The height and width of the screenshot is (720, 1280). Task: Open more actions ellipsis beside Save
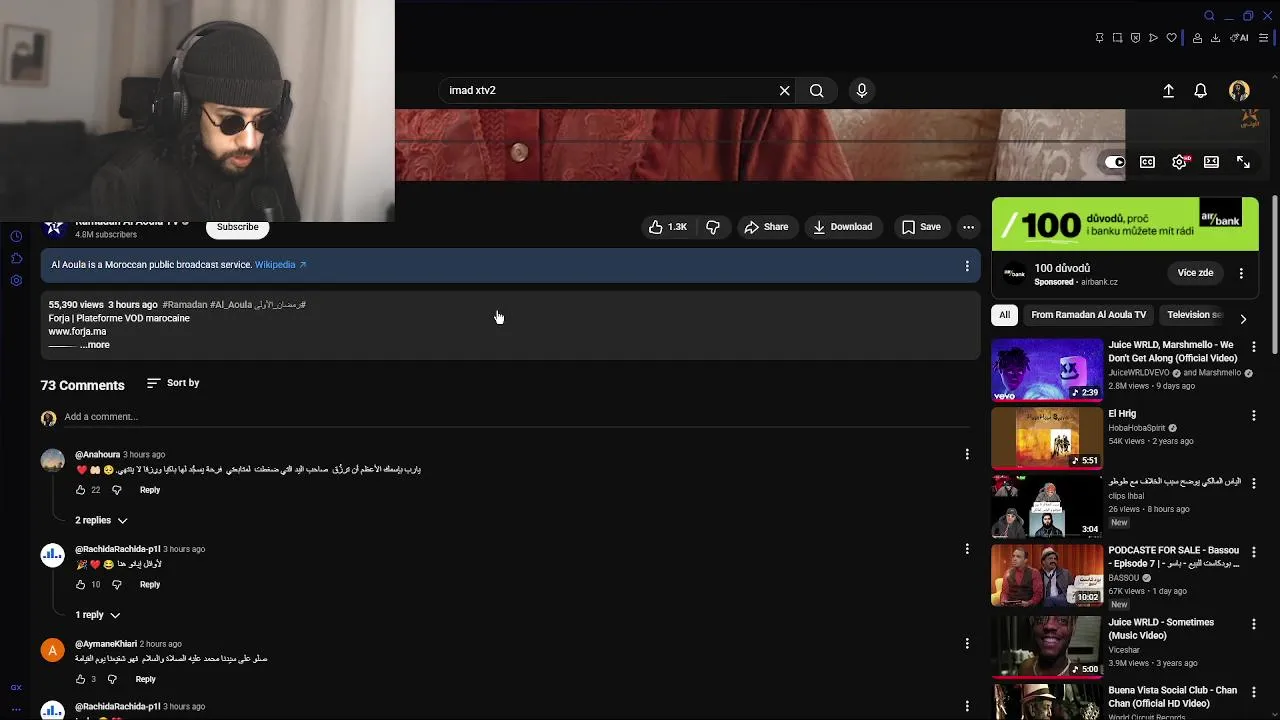click(x=968, y=227)
